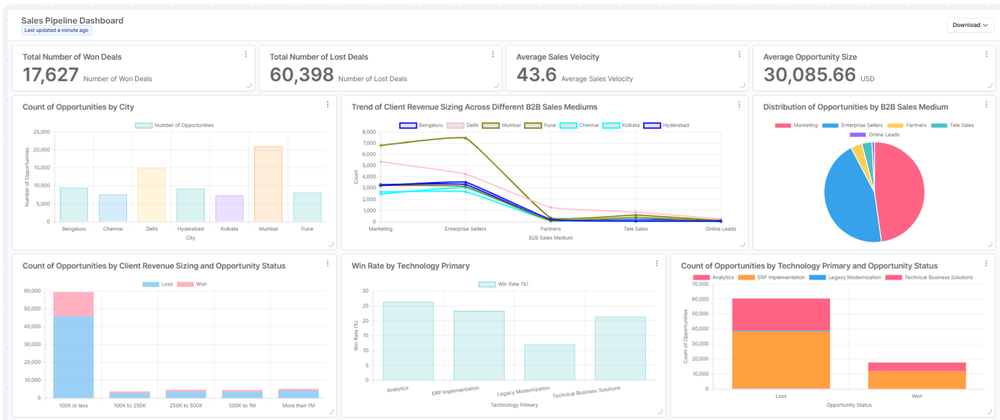Open menu on Count of Opportunities by Client Revenue Sizing
The image size is (1000, 420).
[x=327, y=264]
